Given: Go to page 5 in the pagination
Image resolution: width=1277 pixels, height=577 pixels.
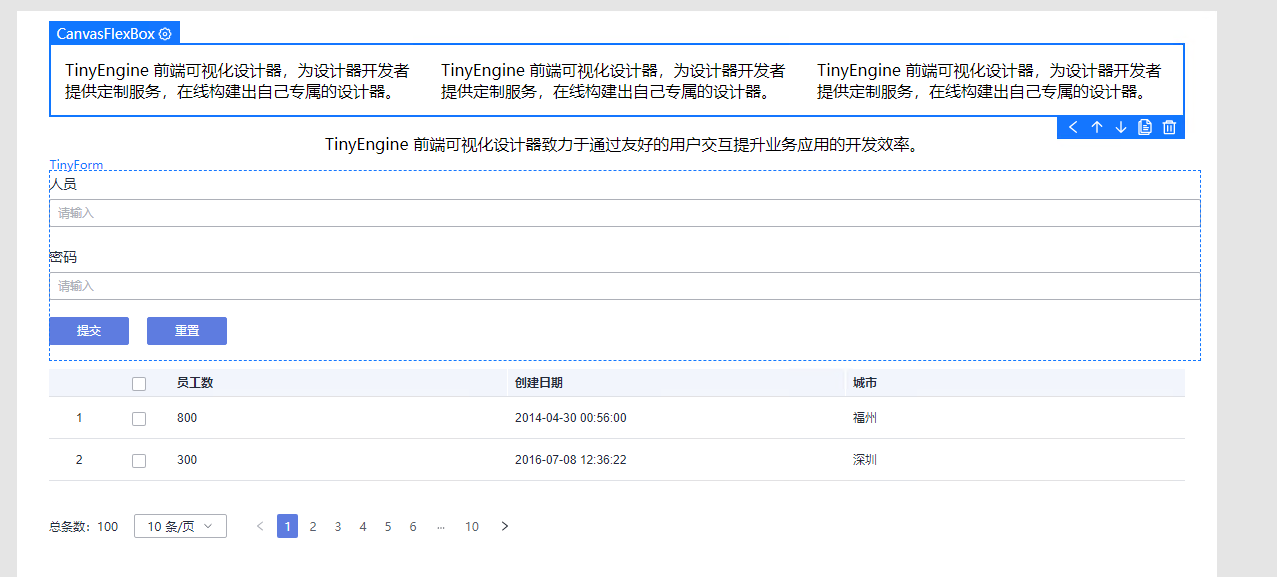Looking at the screenshot, I should pos(388,526).
